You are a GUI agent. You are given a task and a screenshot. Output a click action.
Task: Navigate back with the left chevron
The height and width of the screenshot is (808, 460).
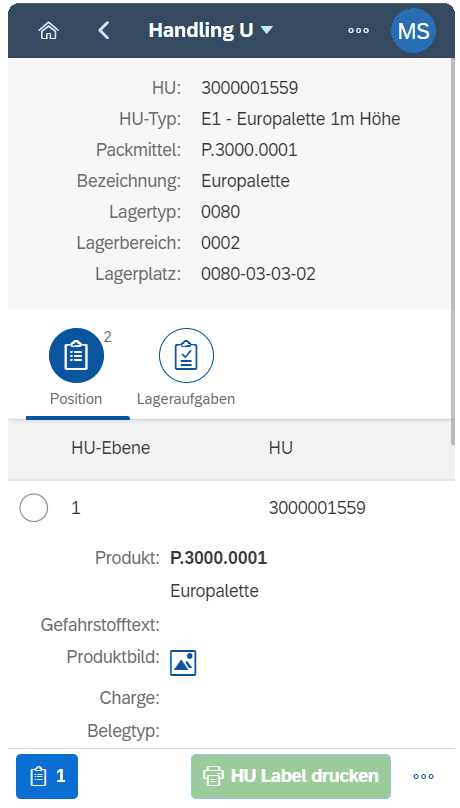104,30
